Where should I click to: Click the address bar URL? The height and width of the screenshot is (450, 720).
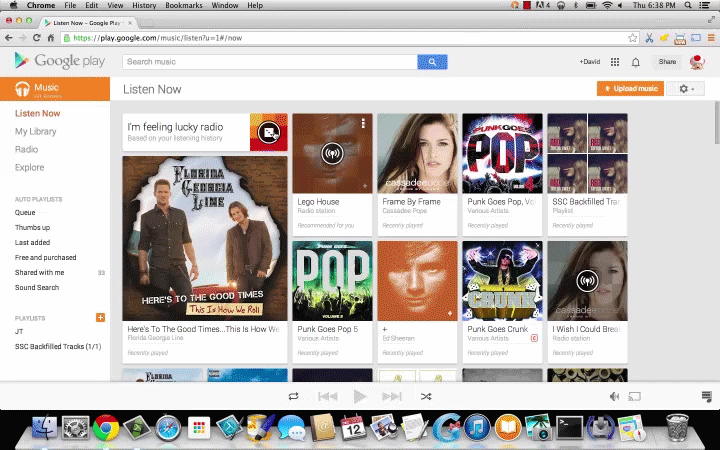point(158,38)
